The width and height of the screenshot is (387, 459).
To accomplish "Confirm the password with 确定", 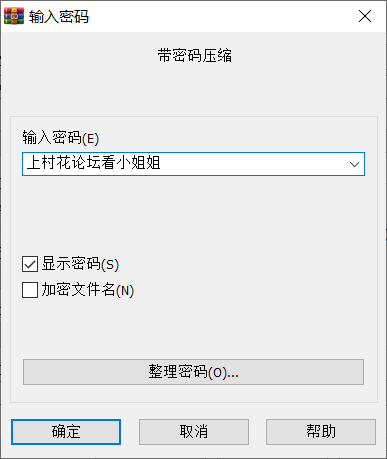I will coord(66,432).
